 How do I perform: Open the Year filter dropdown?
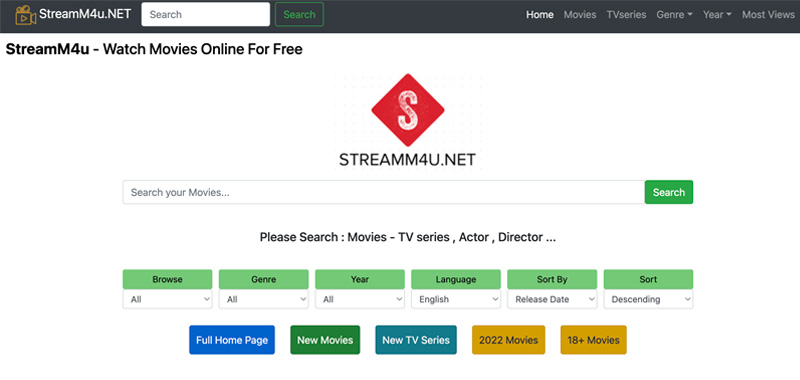point(360,299)
